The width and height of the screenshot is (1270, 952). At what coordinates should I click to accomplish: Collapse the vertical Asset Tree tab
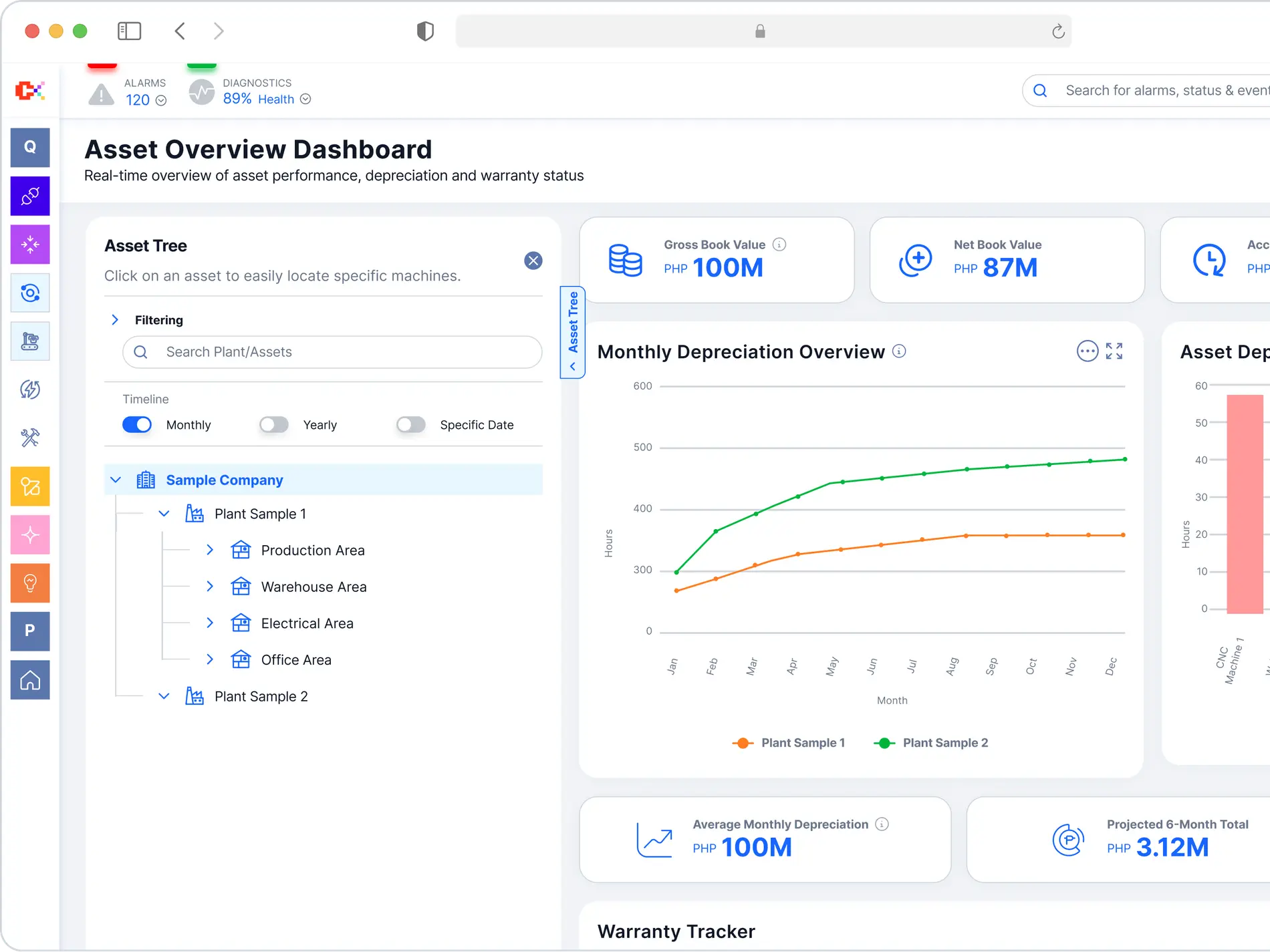573,332
